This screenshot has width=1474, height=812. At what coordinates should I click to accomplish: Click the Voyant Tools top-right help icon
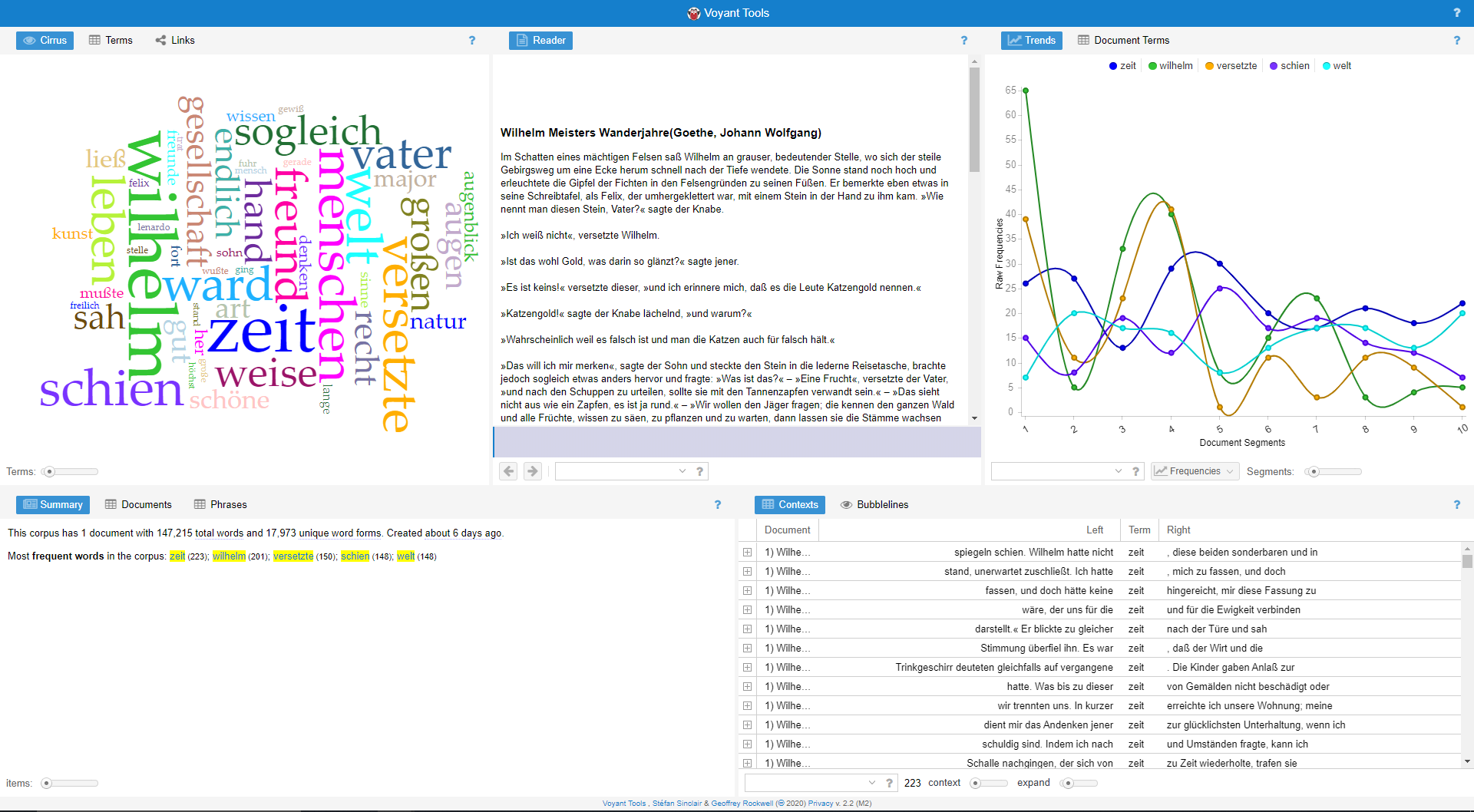(1456, 13)
